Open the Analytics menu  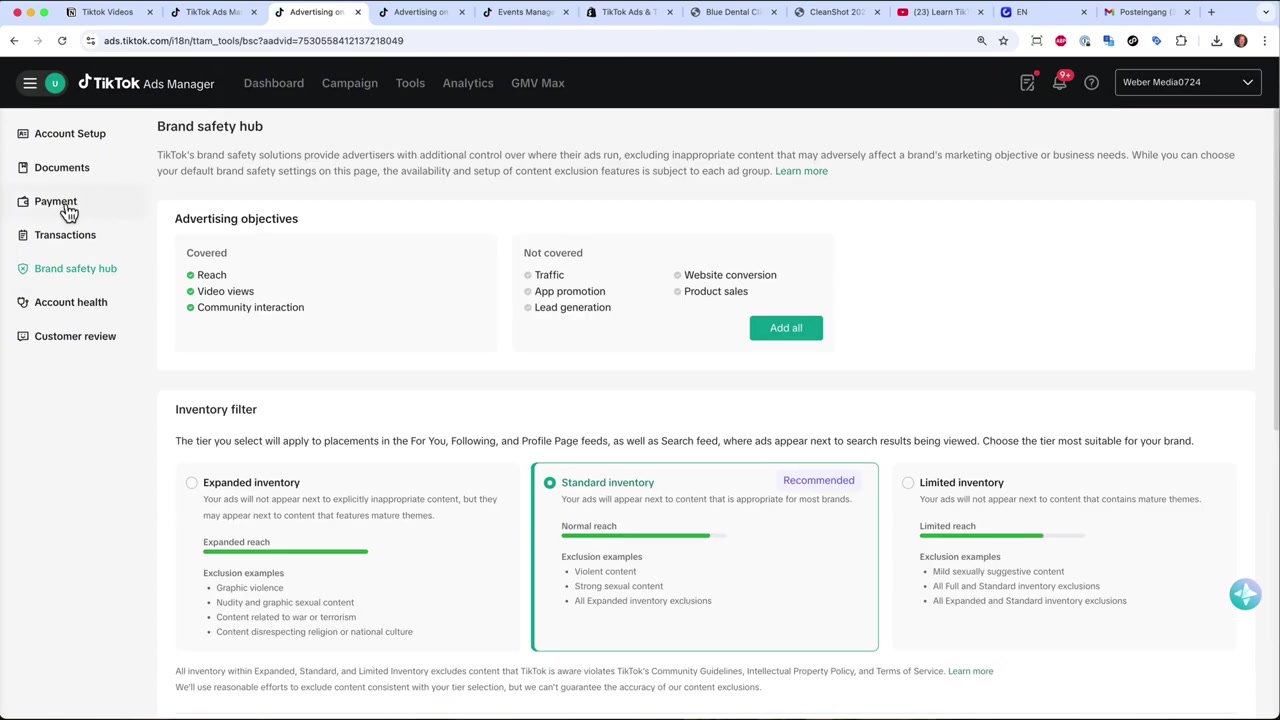tap(468, 83)
